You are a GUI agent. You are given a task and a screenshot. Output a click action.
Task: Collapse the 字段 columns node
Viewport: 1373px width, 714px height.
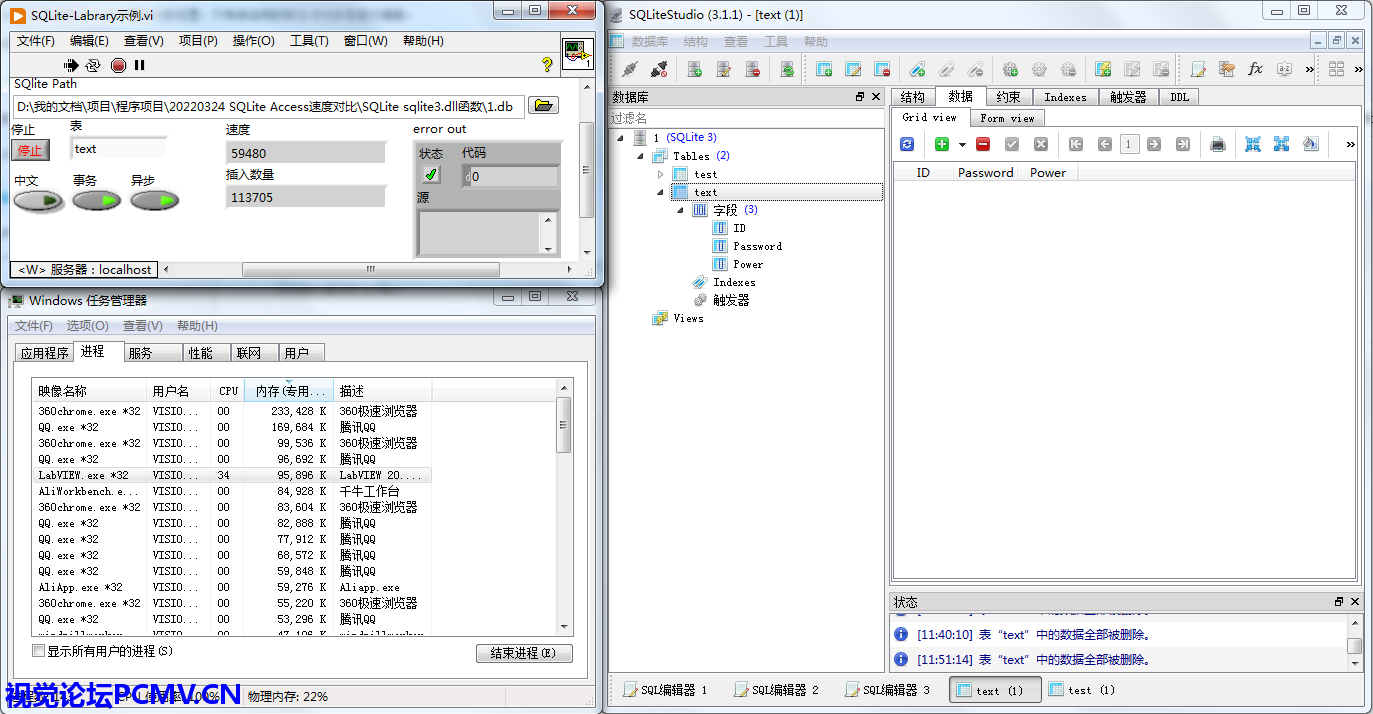point(680,210)
